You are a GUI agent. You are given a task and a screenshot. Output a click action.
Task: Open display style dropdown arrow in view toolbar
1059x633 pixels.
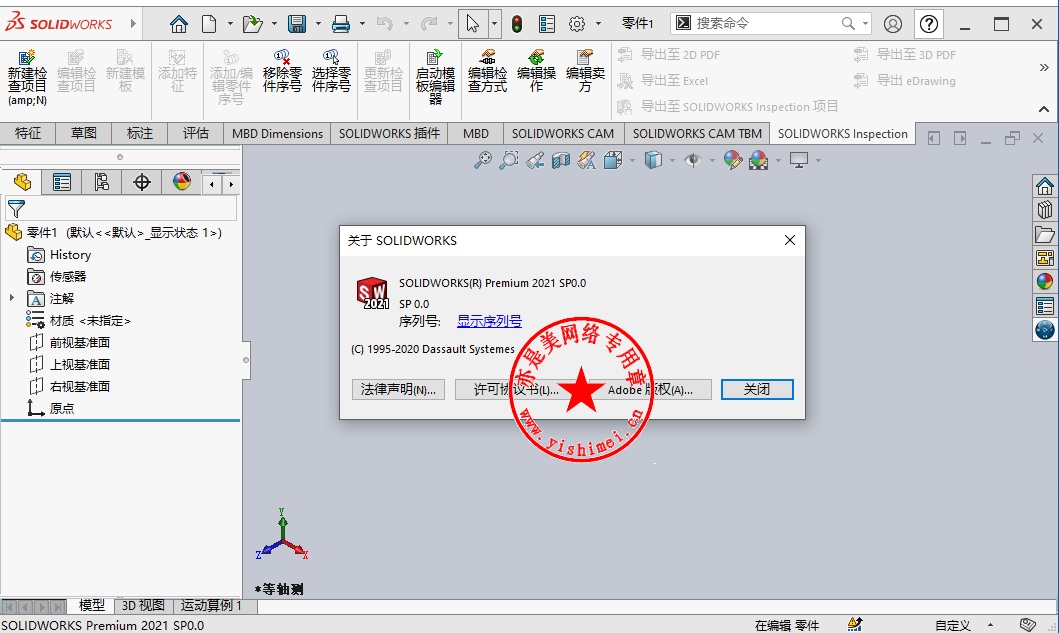point(673,160)
